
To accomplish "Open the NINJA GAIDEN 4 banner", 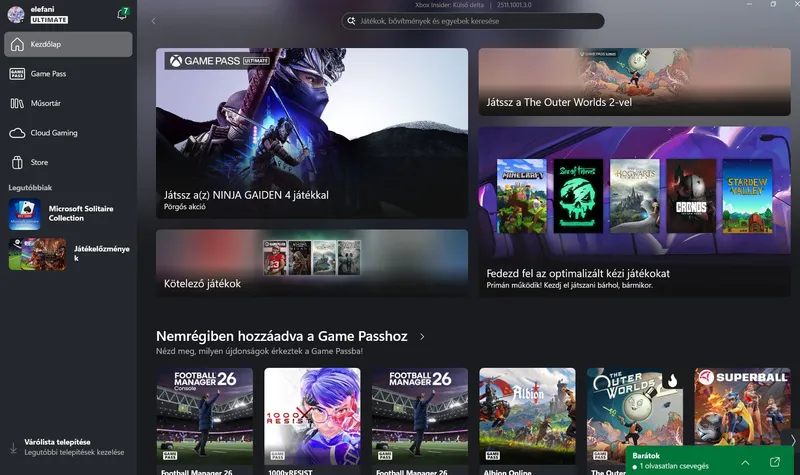I will tap(312, 133).
